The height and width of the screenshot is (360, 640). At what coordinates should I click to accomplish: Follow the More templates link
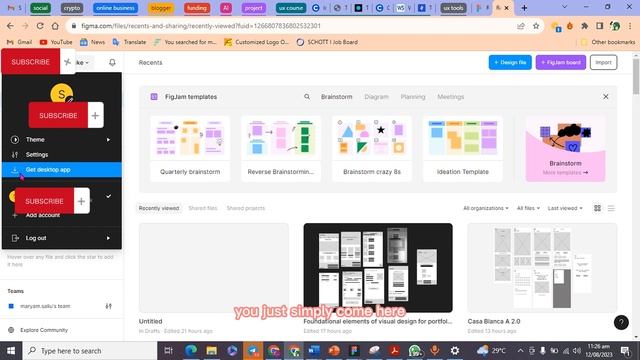click(565, 173)
